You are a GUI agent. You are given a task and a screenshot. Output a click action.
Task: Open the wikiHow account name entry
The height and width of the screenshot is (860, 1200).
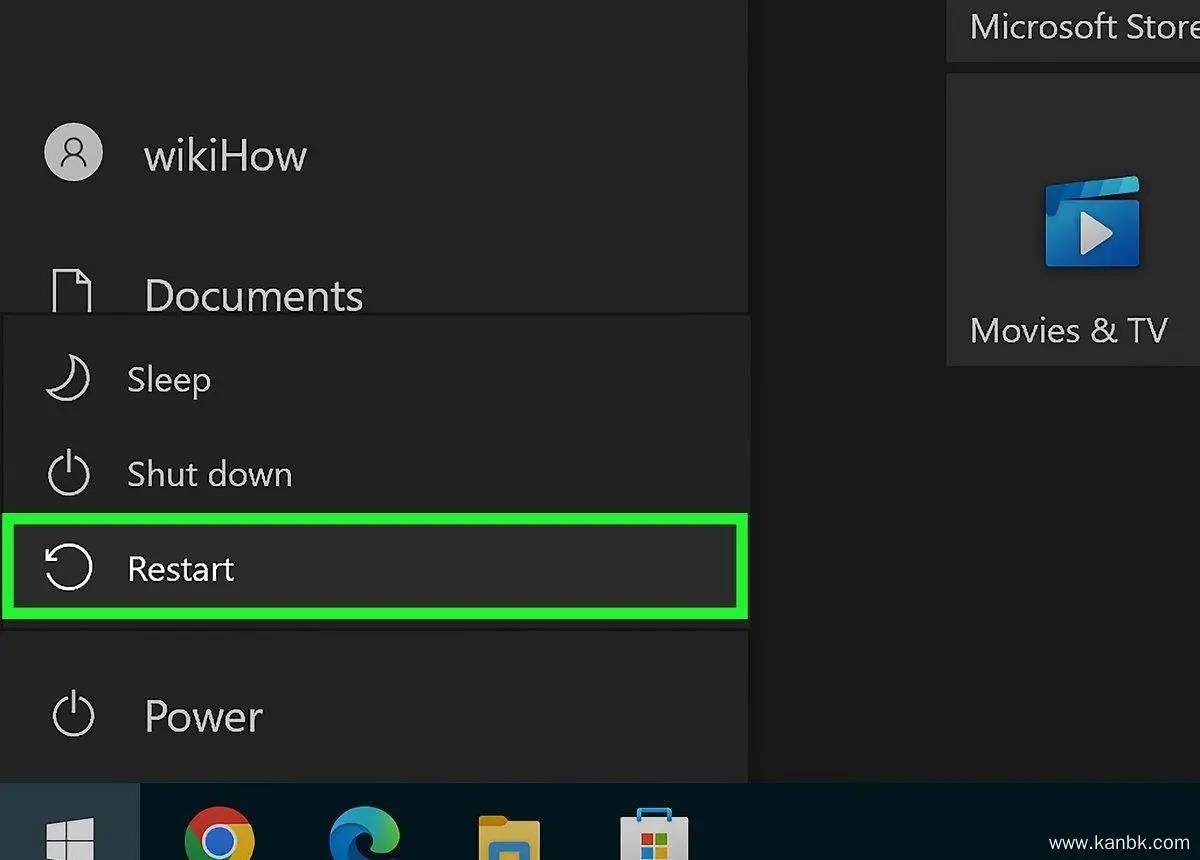225,156
